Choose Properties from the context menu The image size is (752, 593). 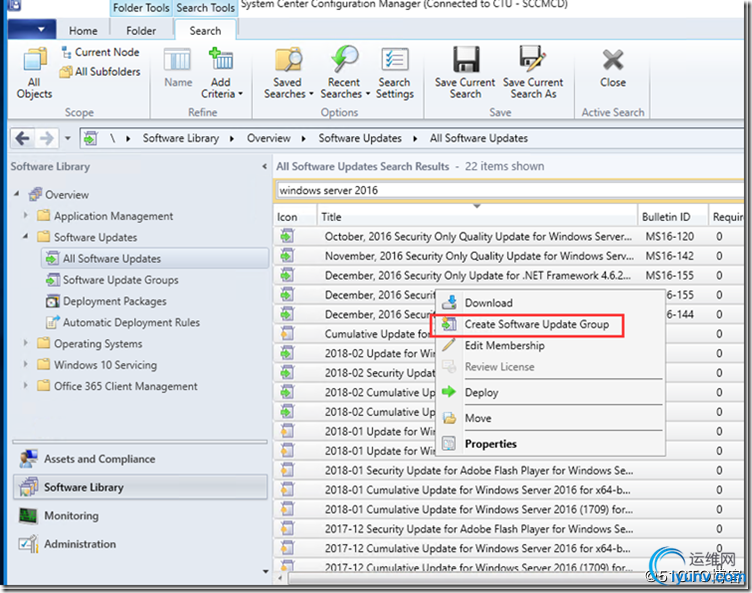[550, 444]
